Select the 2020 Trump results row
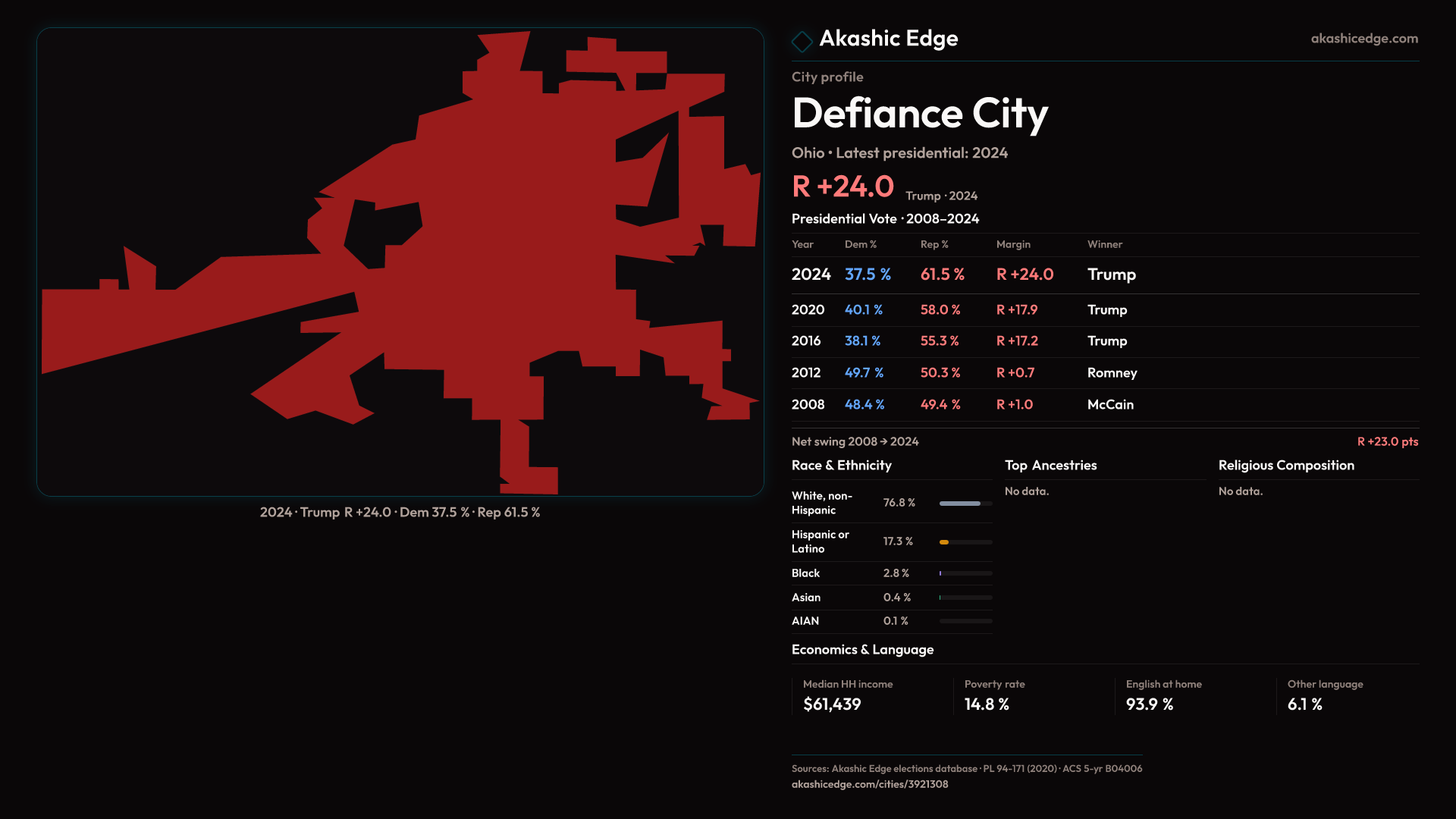The height and width of the screenshot is (819, 1456). point(963,310)
